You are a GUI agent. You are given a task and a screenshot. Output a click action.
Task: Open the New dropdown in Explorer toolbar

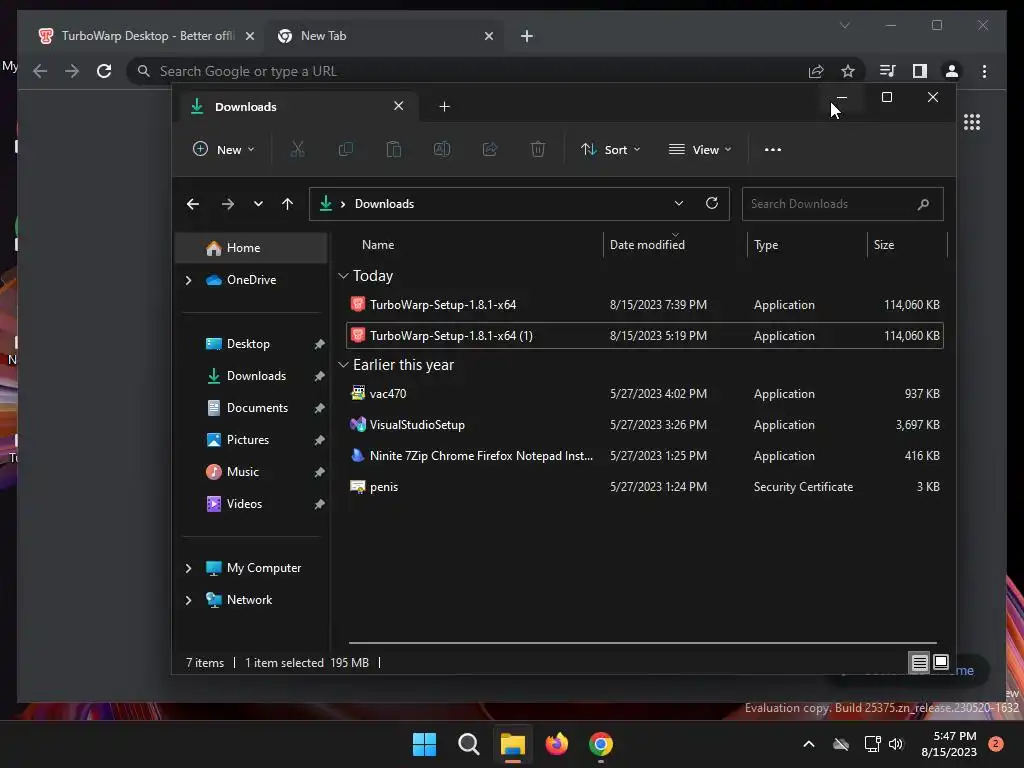coord(223,150)
